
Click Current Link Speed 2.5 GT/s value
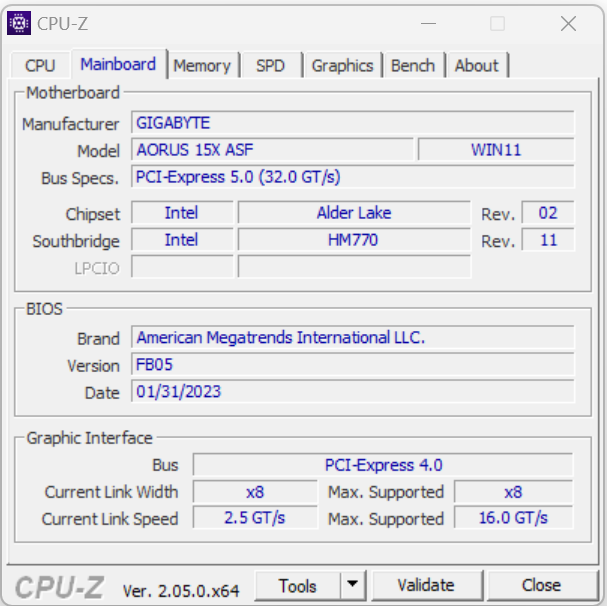coord(255,518)
